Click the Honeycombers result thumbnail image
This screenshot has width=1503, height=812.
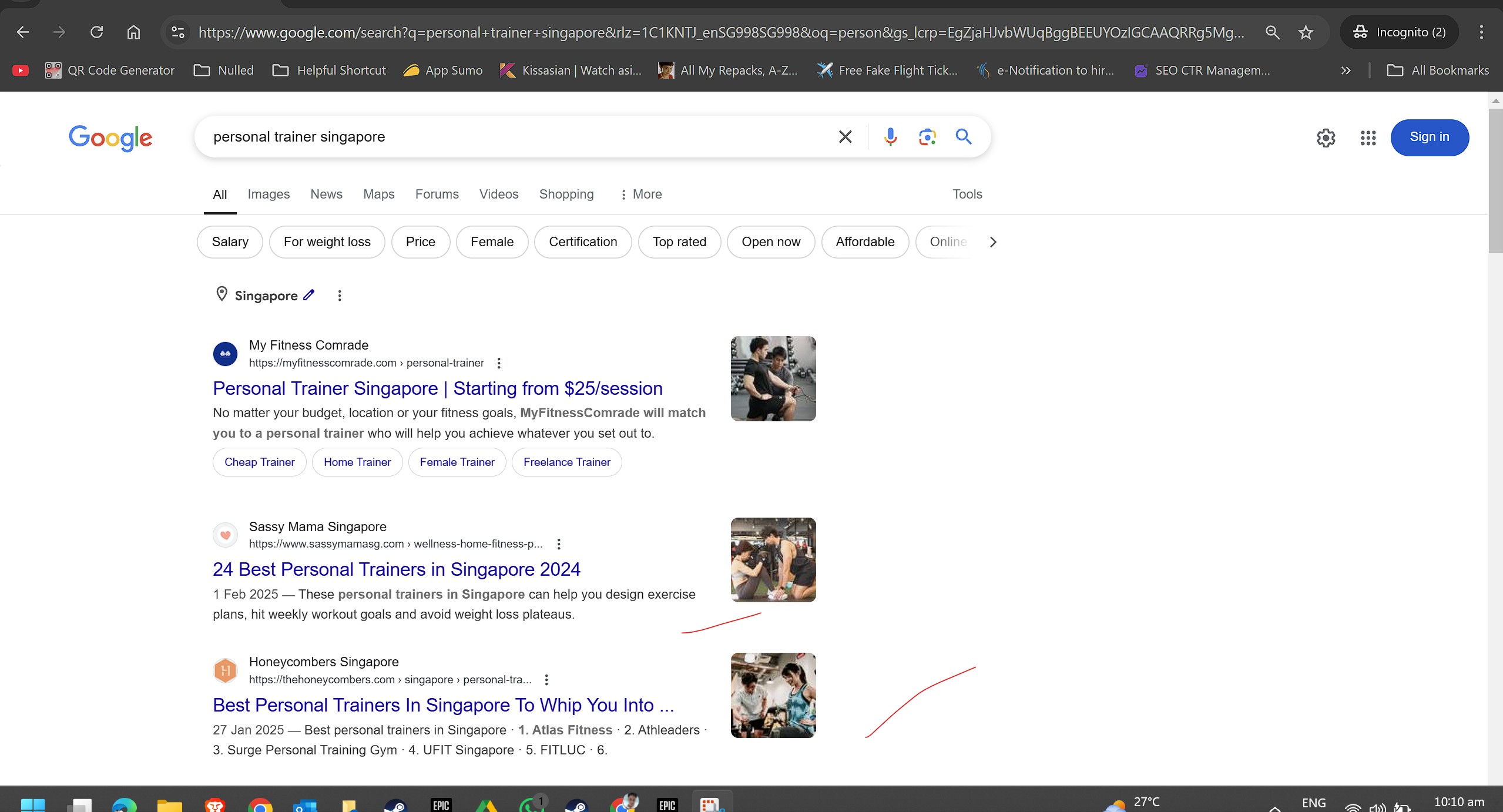[773, 695]
